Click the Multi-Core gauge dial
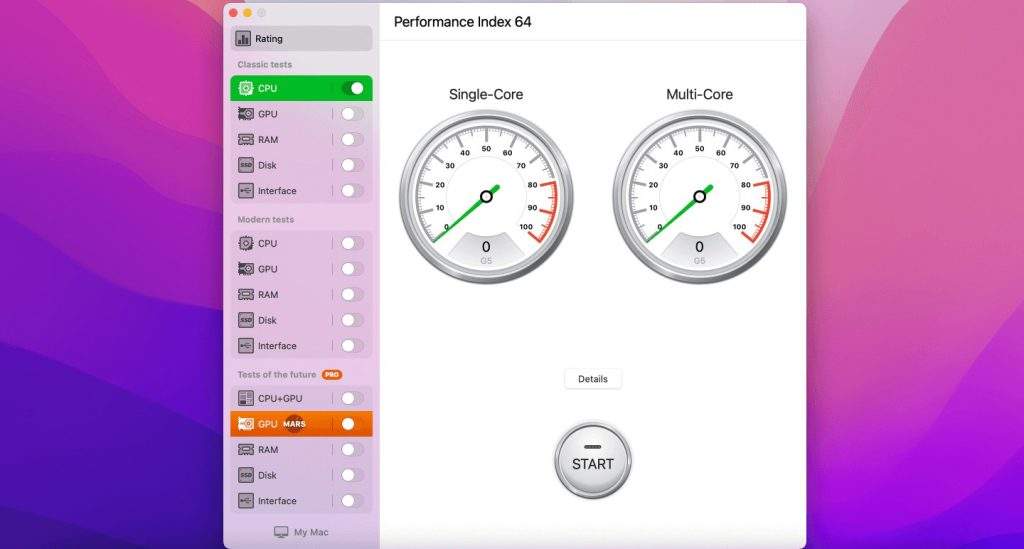 point(699,196)
